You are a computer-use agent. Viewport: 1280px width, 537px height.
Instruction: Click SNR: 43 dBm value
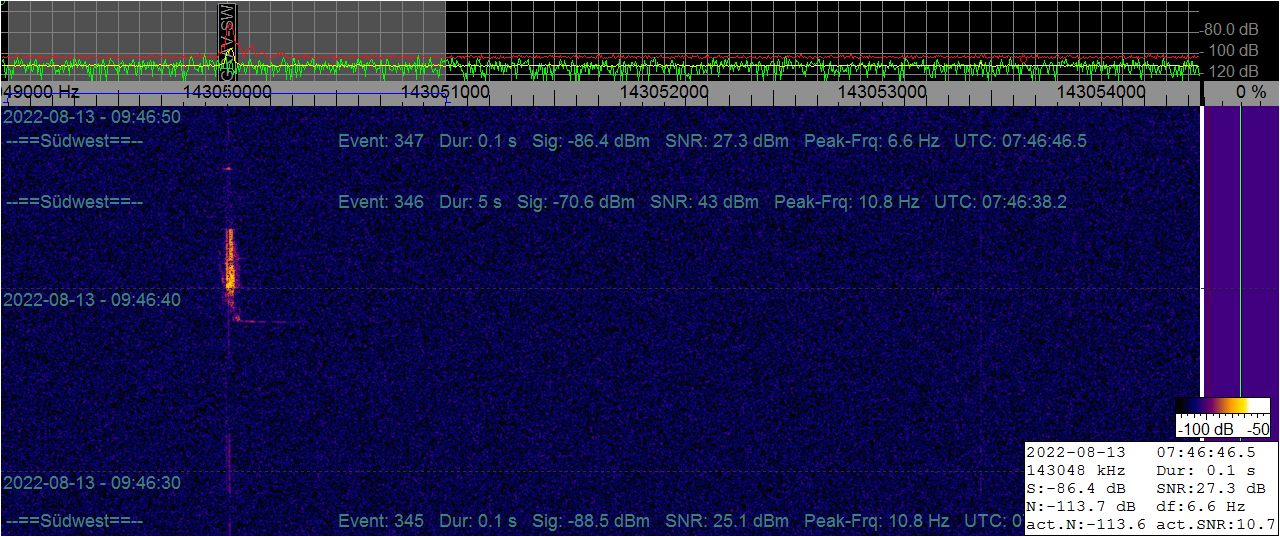point(704,202)
